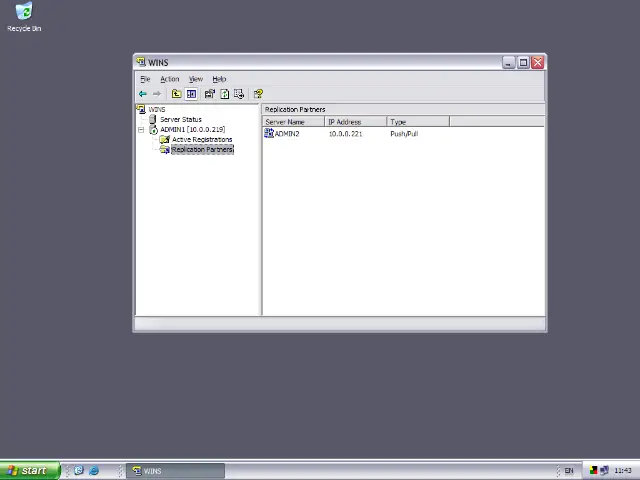640x480 pixels.
Task: Click the Export List toolbar icon
Action: 239,94
